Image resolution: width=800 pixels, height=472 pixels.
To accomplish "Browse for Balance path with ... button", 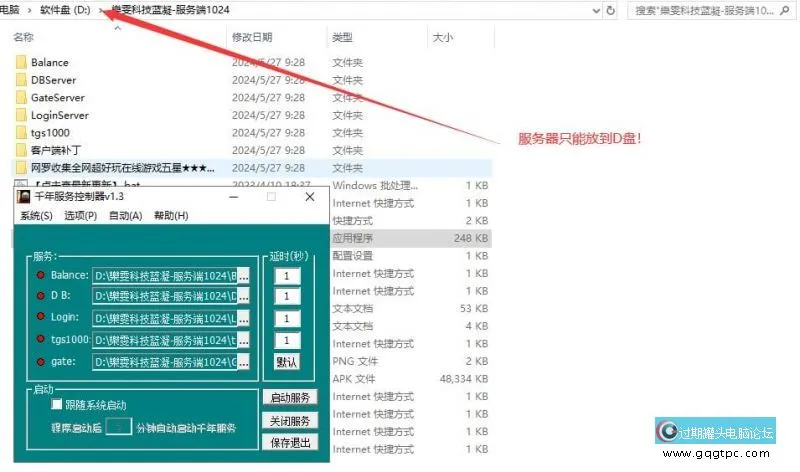I will [244, 276].
